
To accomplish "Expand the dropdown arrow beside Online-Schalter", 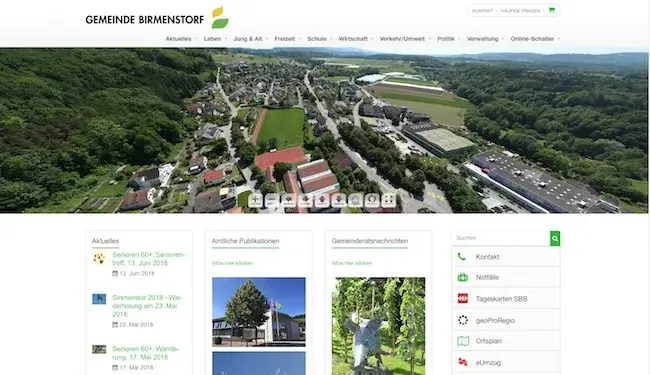I will tap(559, 39).
